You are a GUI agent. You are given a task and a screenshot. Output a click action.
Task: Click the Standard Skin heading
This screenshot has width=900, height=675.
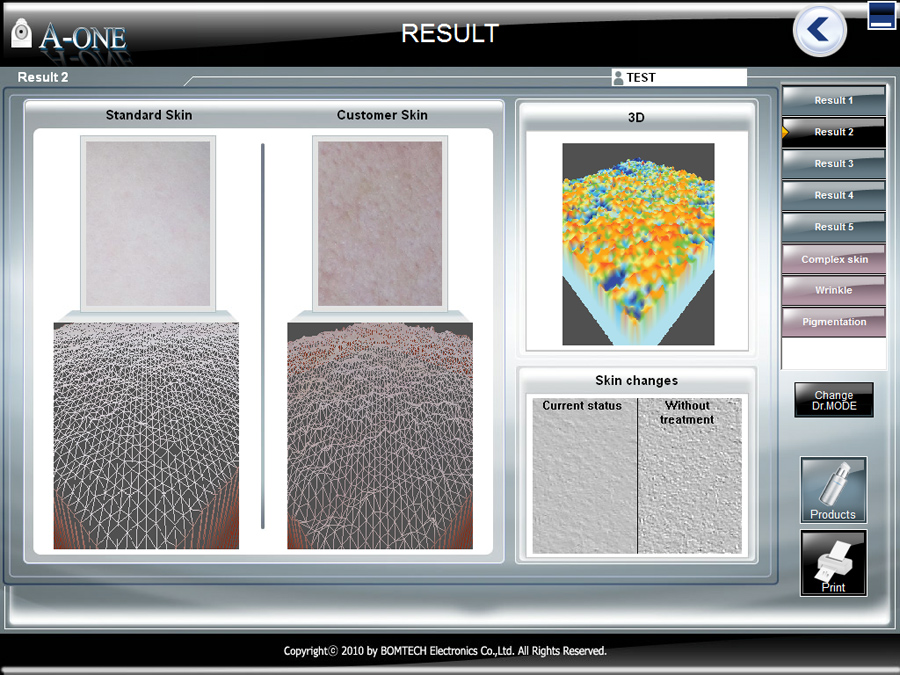coord(149,115)
